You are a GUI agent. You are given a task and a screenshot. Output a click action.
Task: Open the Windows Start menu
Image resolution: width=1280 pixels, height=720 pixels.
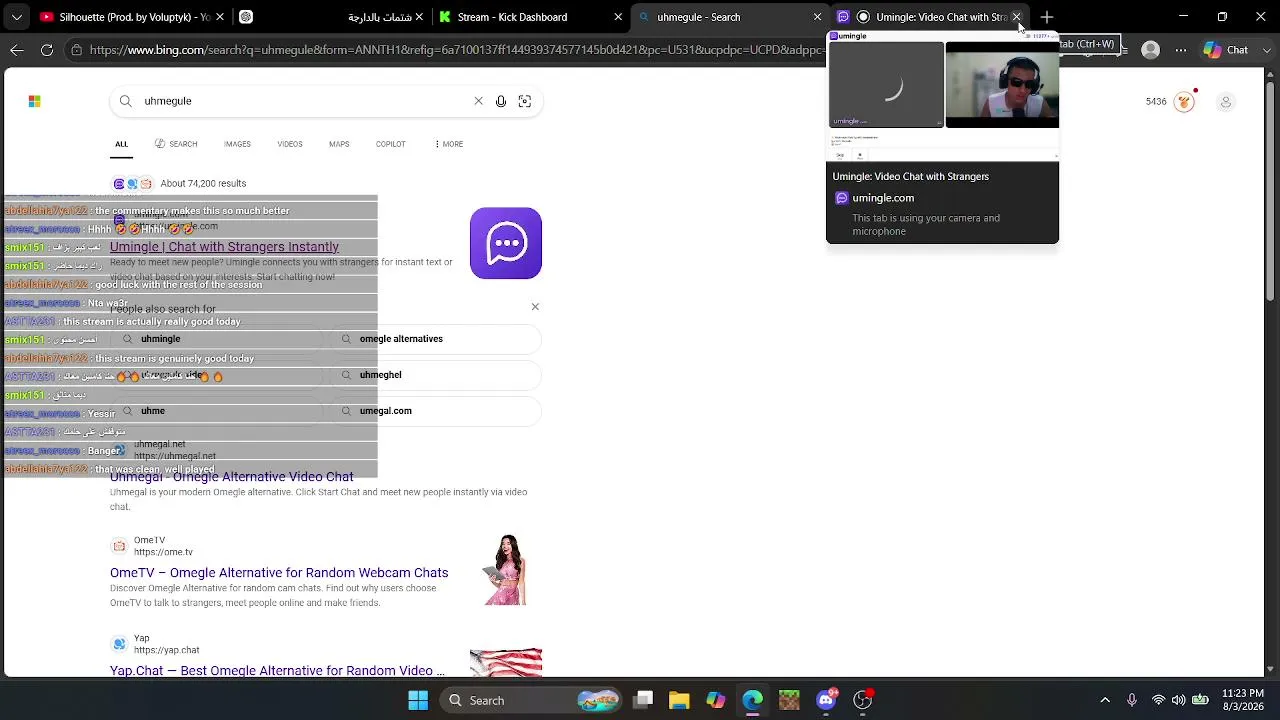pyautogui.click(x=418, y=700)
